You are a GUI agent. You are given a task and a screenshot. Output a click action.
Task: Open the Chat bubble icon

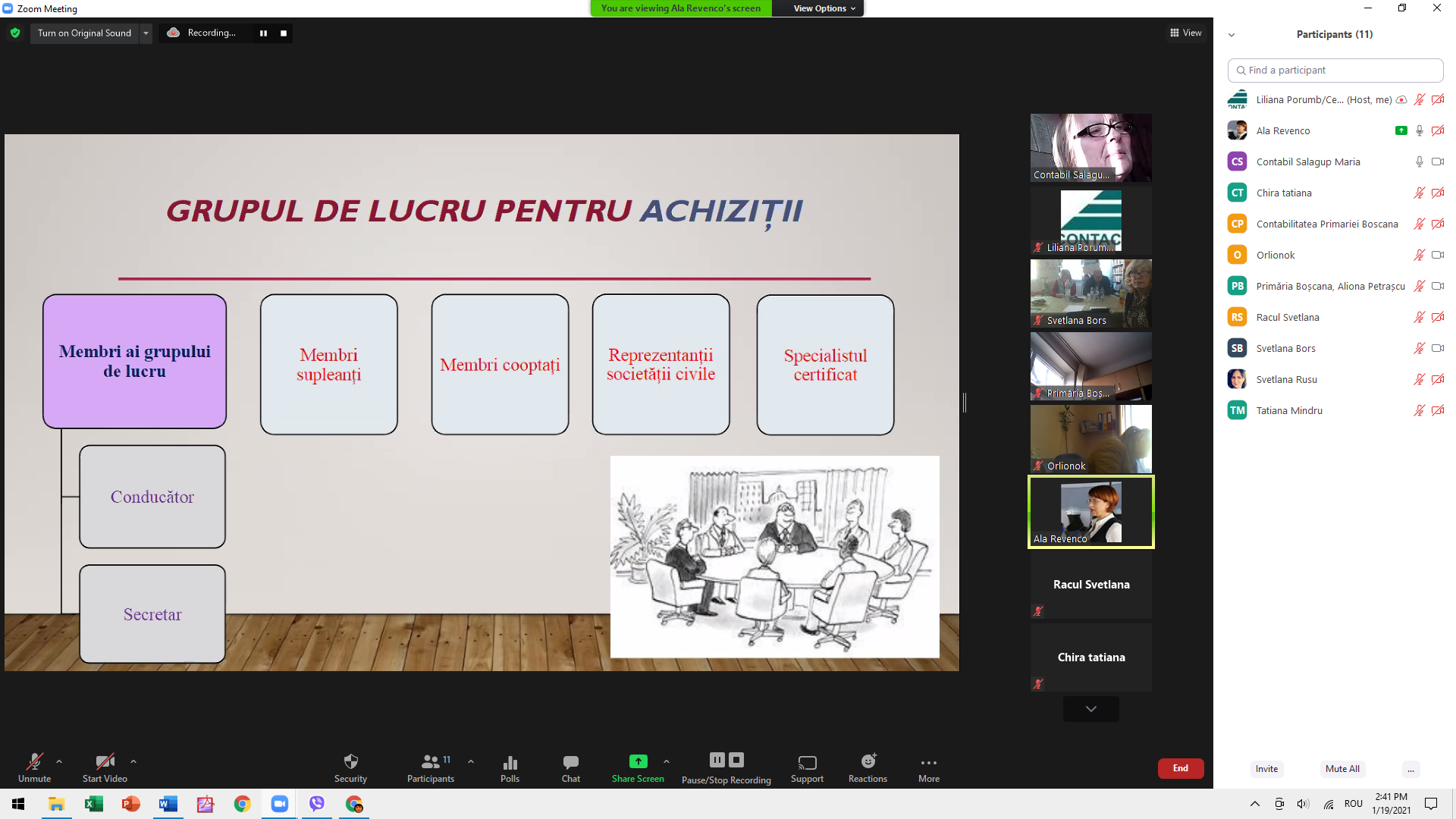(x=570, y=761)
